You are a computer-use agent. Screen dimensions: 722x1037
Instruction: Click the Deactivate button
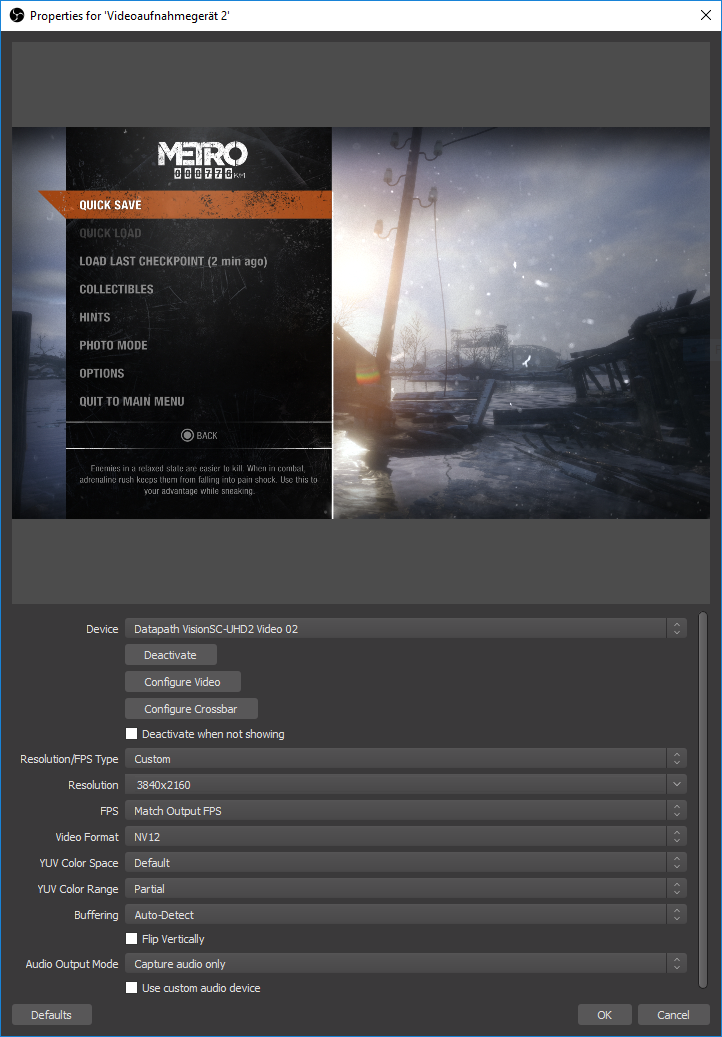point(171,655)
